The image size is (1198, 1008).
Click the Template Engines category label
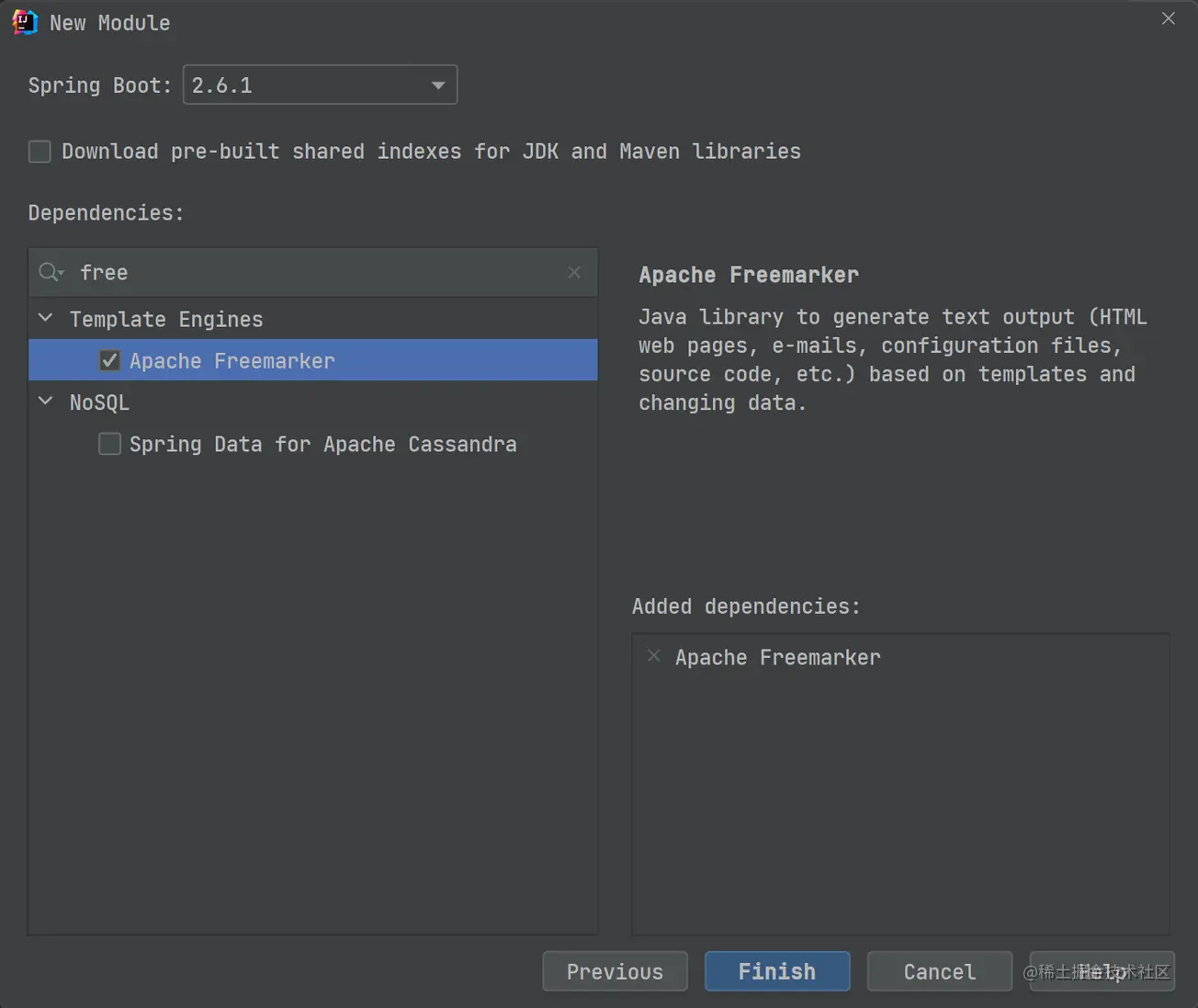pos(166,319)
